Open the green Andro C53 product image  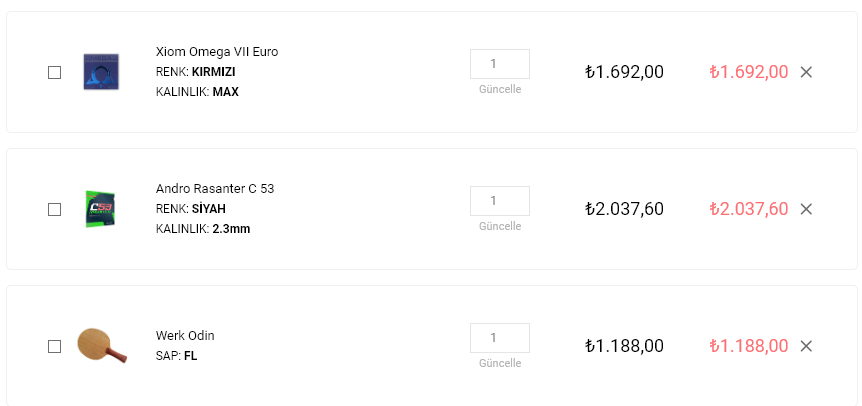(x=101, y=209)
